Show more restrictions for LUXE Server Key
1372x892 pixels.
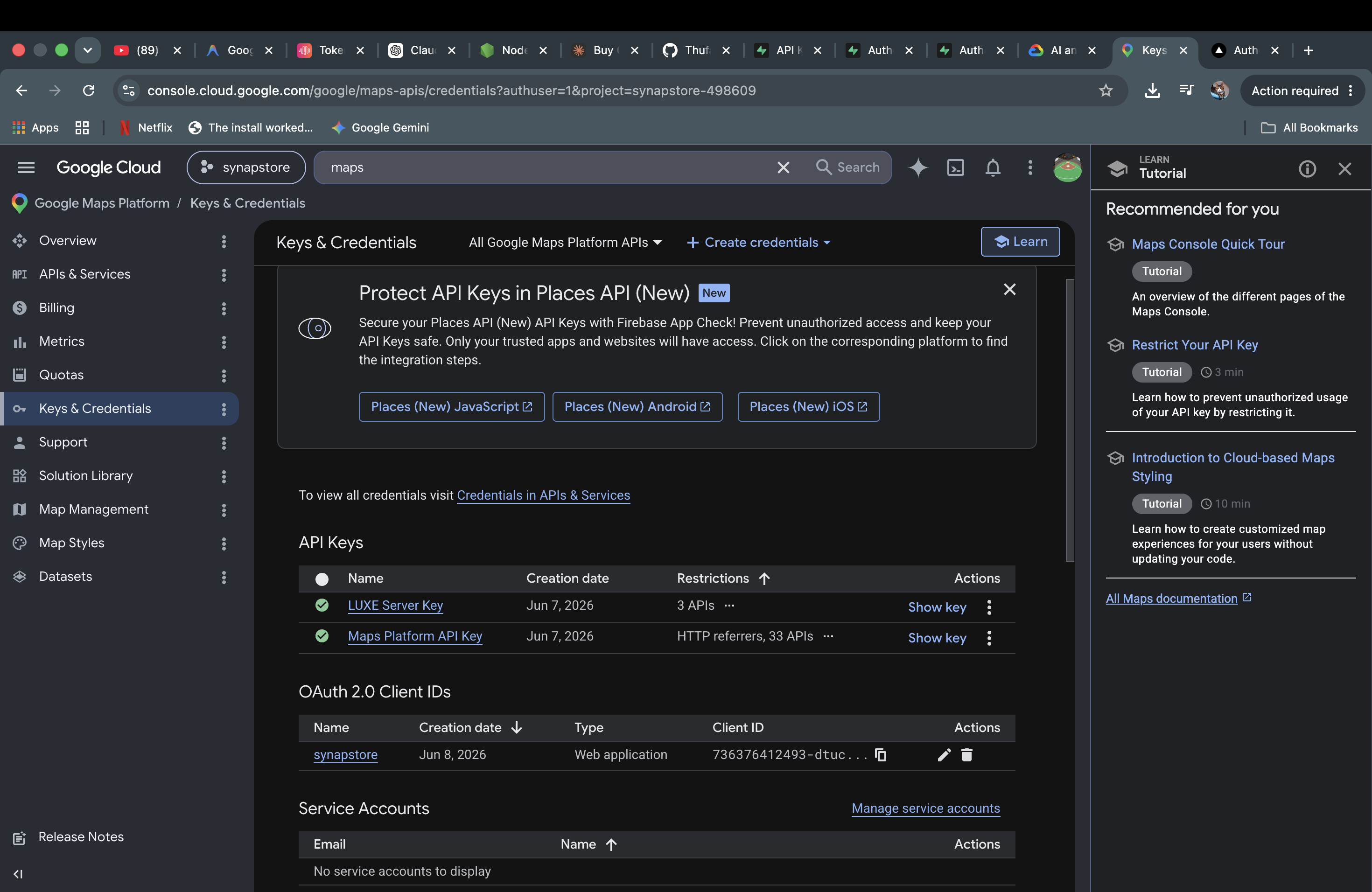tap(729, 605)
